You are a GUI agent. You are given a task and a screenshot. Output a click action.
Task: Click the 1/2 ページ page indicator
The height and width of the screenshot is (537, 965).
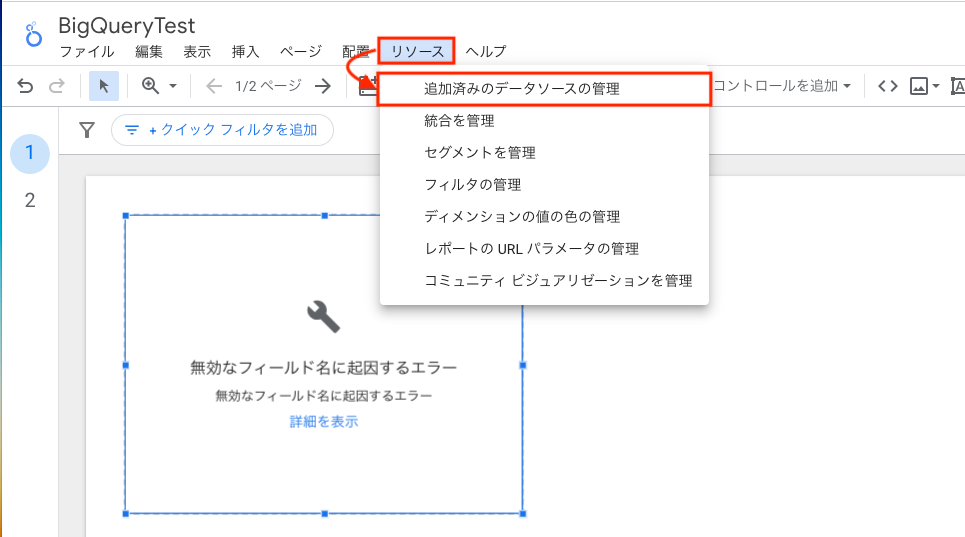[x=268, y=86]
